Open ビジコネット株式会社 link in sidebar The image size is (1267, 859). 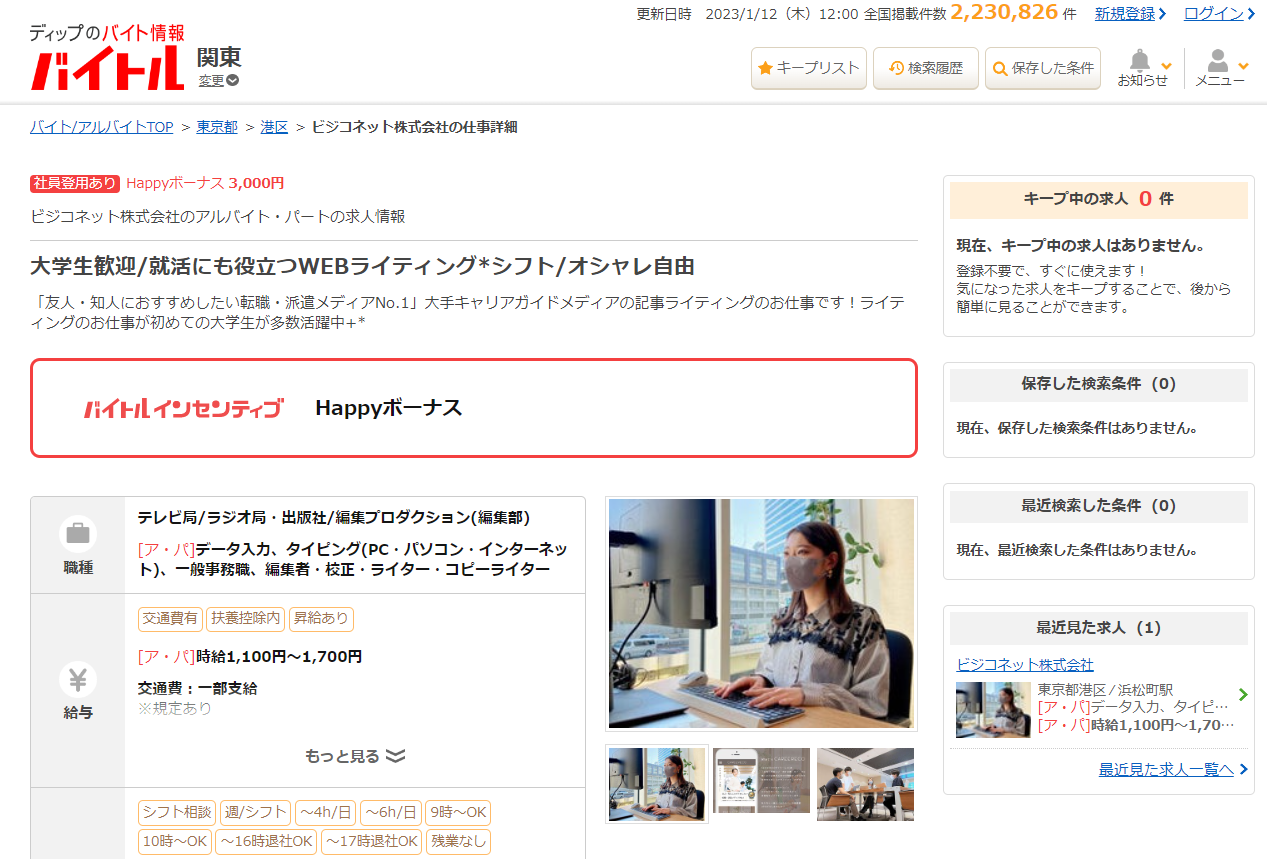click(1025, 665)
